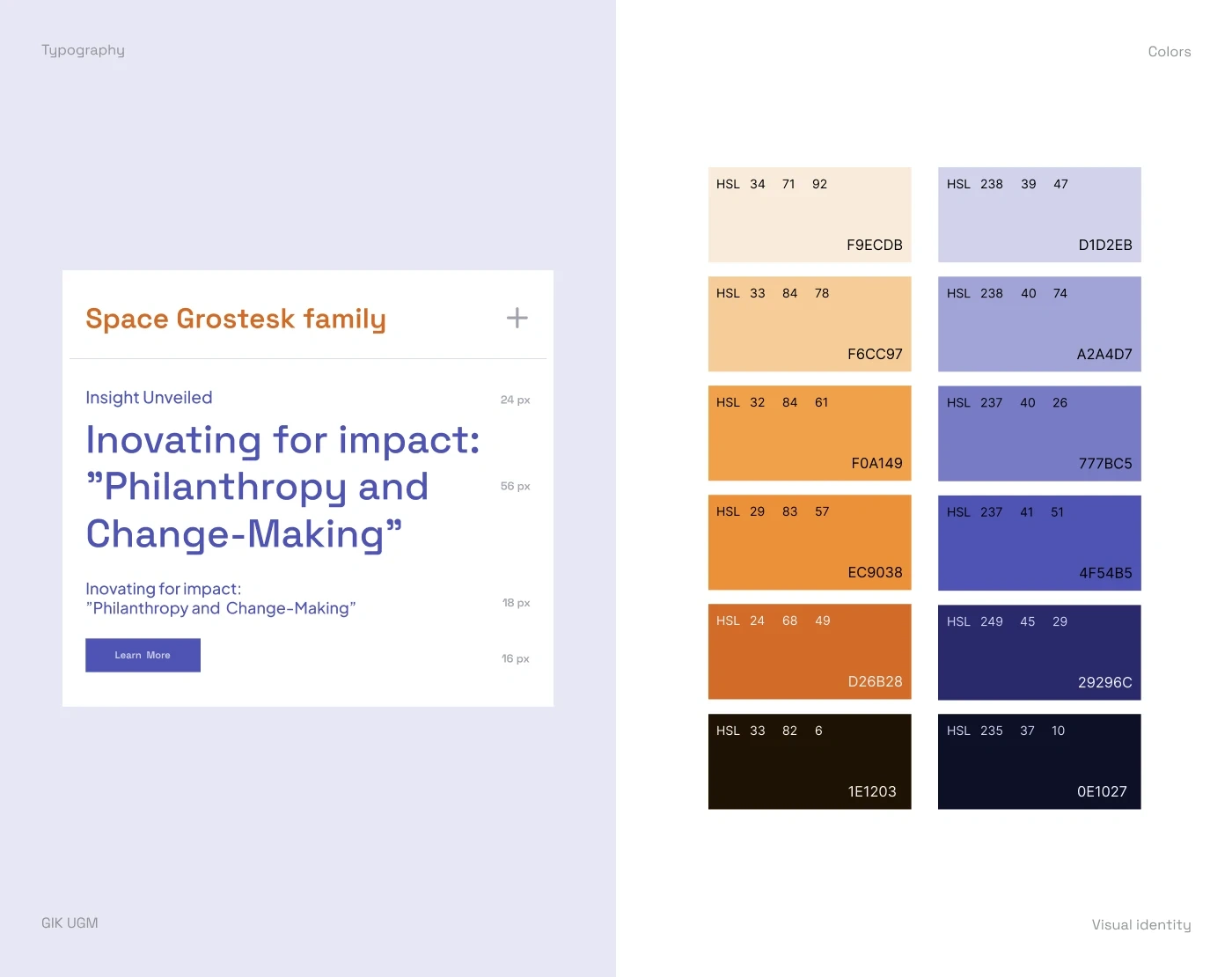This screenshot has width=1232, height=977.
Task: Expand the Space Grostesk family plus icon
Action: [517, 318]
